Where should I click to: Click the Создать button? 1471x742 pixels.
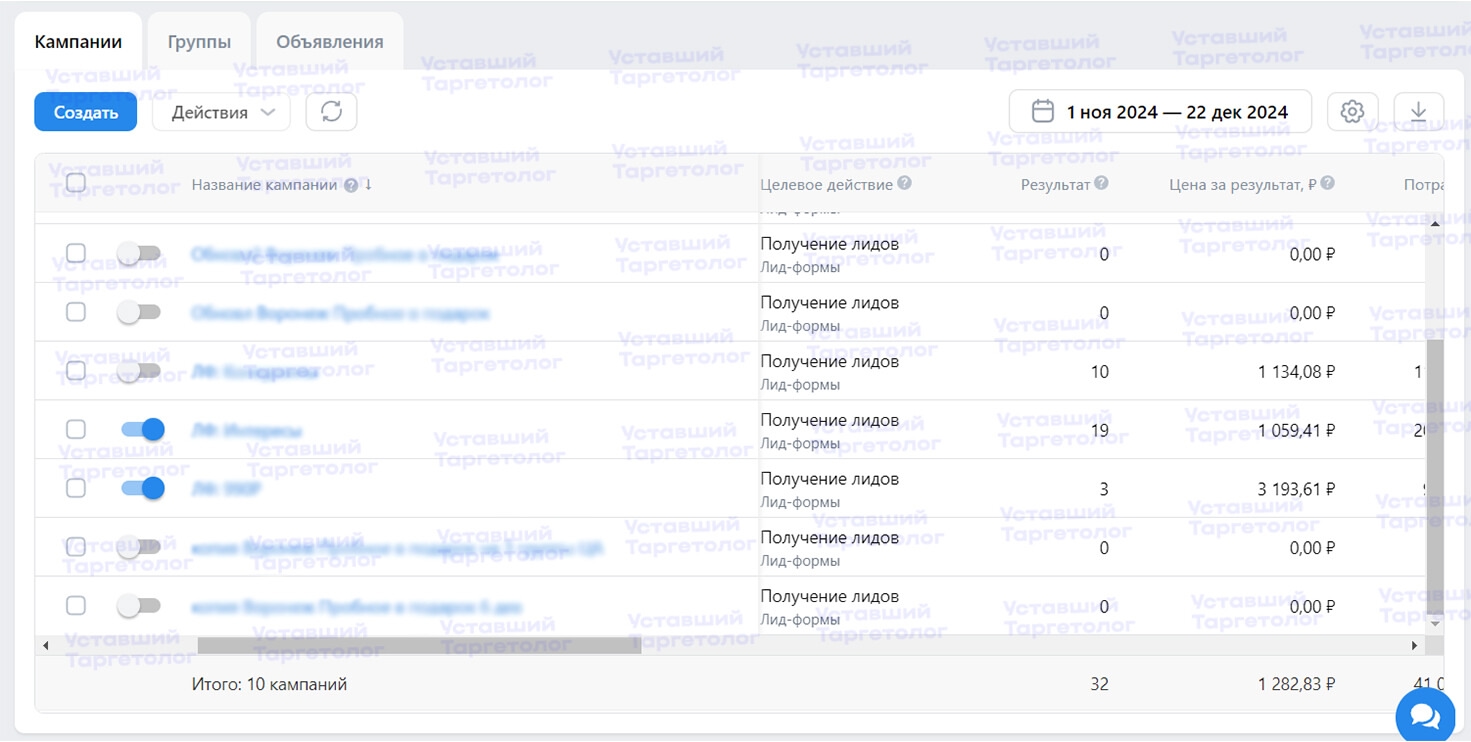pos(85,112)
